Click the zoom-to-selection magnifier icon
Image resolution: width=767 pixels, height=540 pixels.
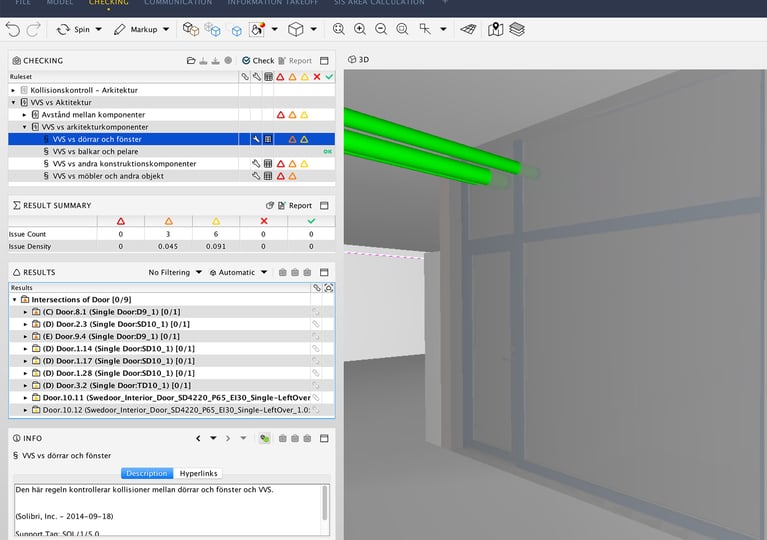[402, 29]
